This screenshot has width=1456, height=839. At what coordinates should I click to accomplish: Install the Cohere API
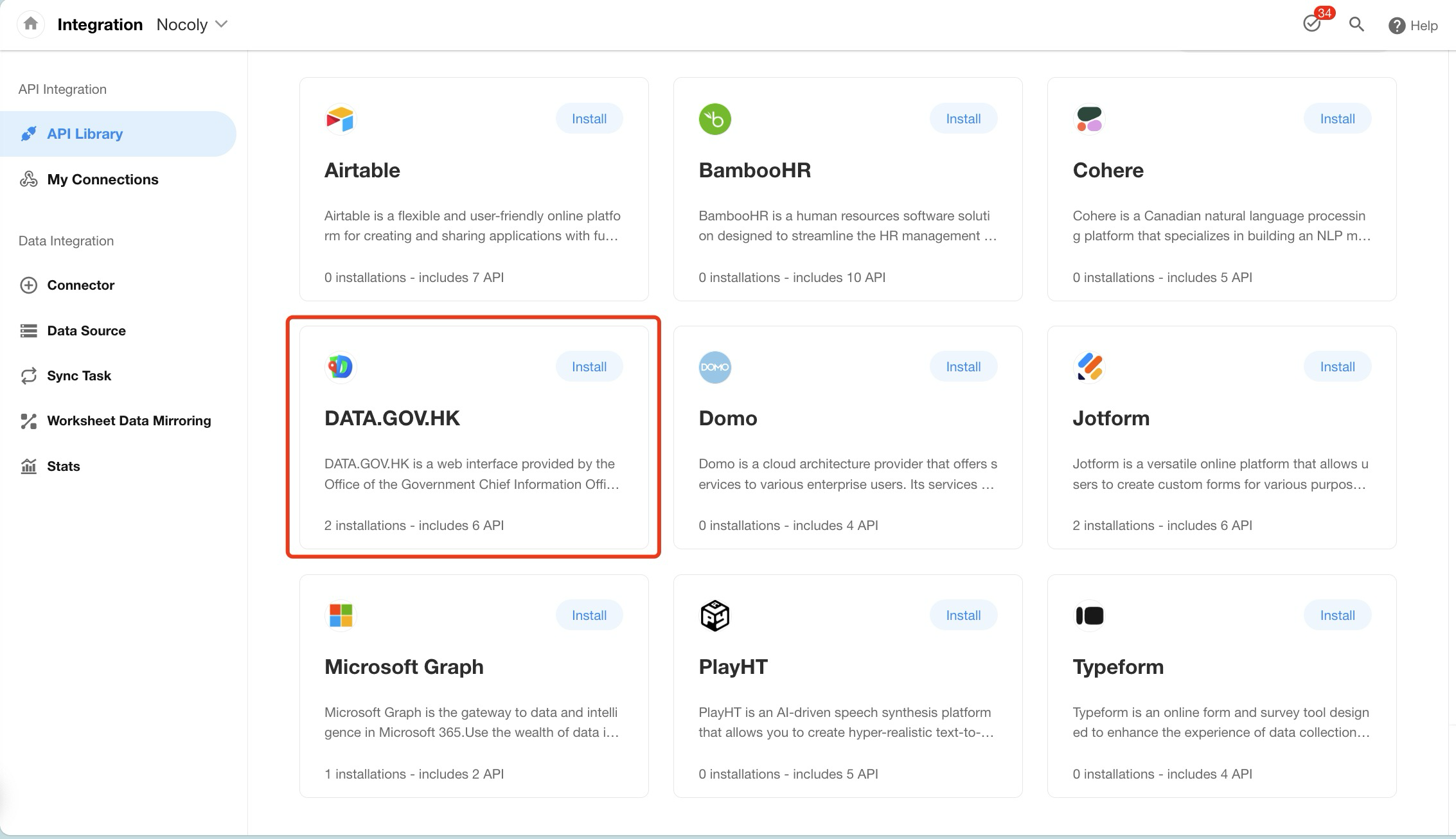1337,119
